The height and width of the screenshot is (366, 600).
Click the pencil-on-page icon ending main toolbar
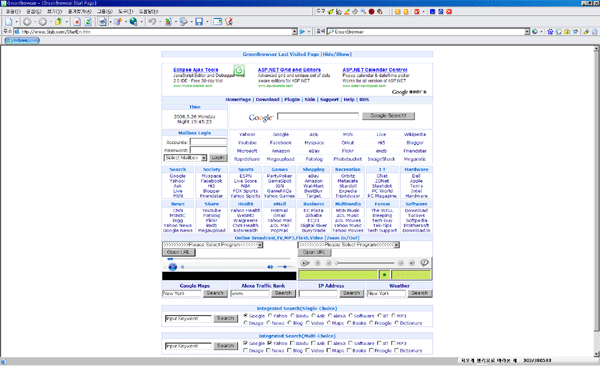pos(229,22)
